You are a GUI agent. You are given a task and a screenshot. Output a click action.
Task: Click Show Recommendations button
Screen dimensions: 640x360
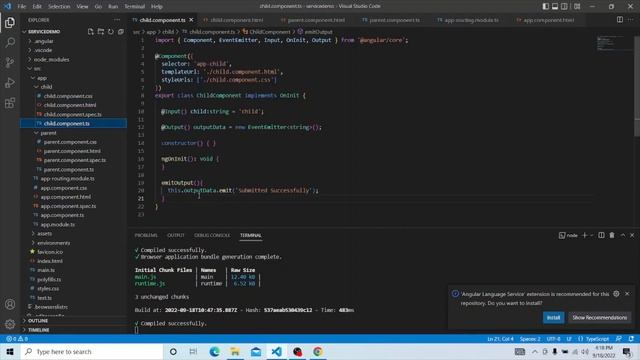coord(600,318)
